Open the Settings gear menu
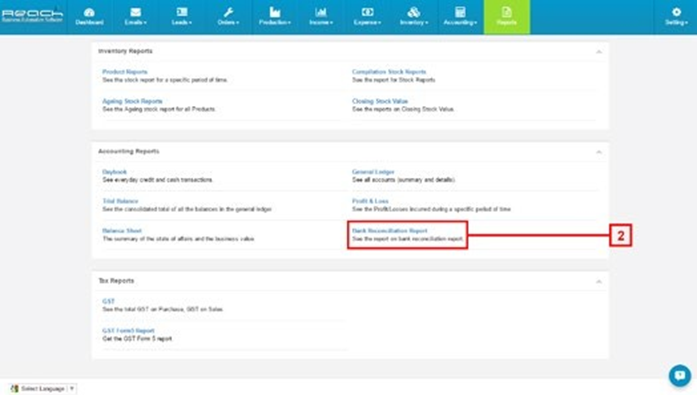The image size is (697, 395). click(x=676, y=17)
